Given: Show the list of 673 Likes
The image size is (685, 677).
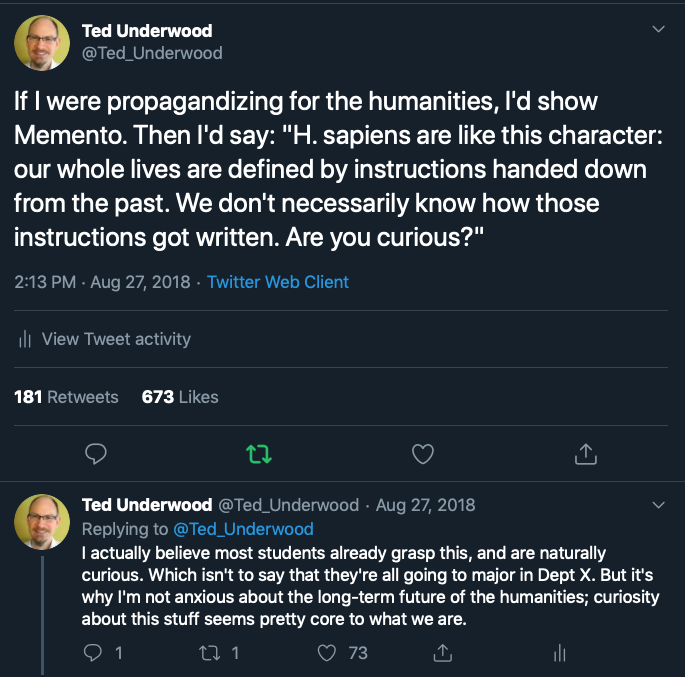Looking at the screenshot, I should [180, 397].
